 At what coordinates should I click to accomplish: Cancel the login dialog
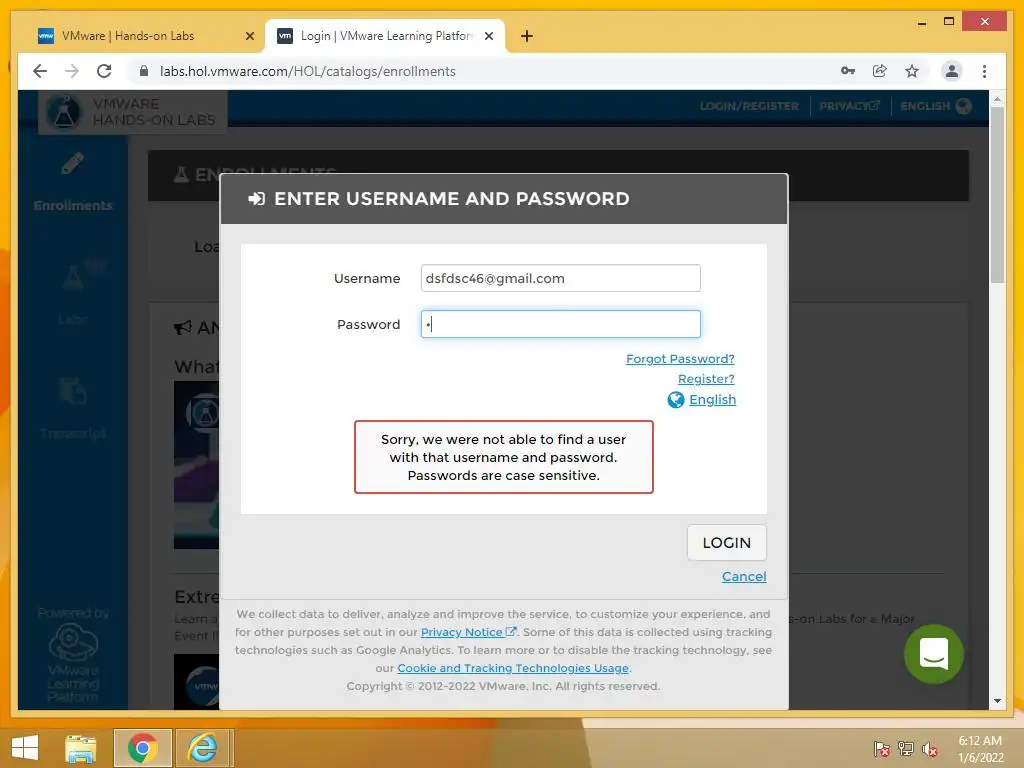pos(744,576)
